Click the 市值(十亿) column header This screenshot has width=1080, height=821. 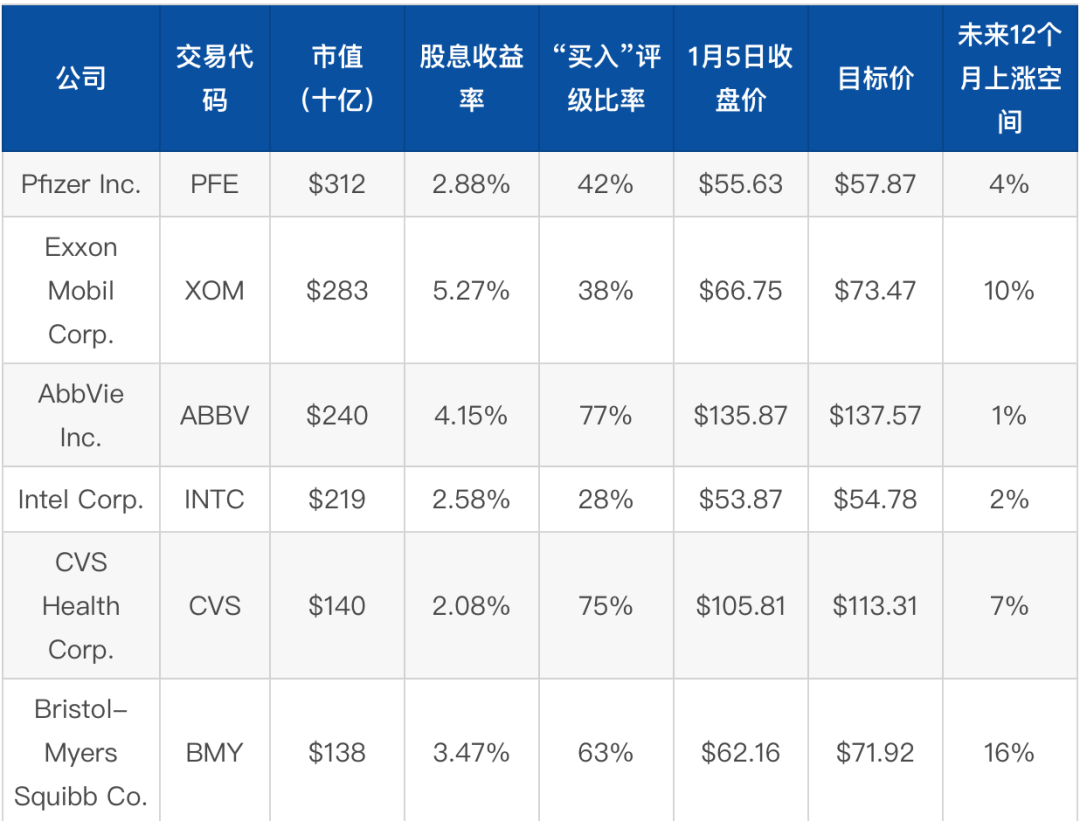[337, 78]
